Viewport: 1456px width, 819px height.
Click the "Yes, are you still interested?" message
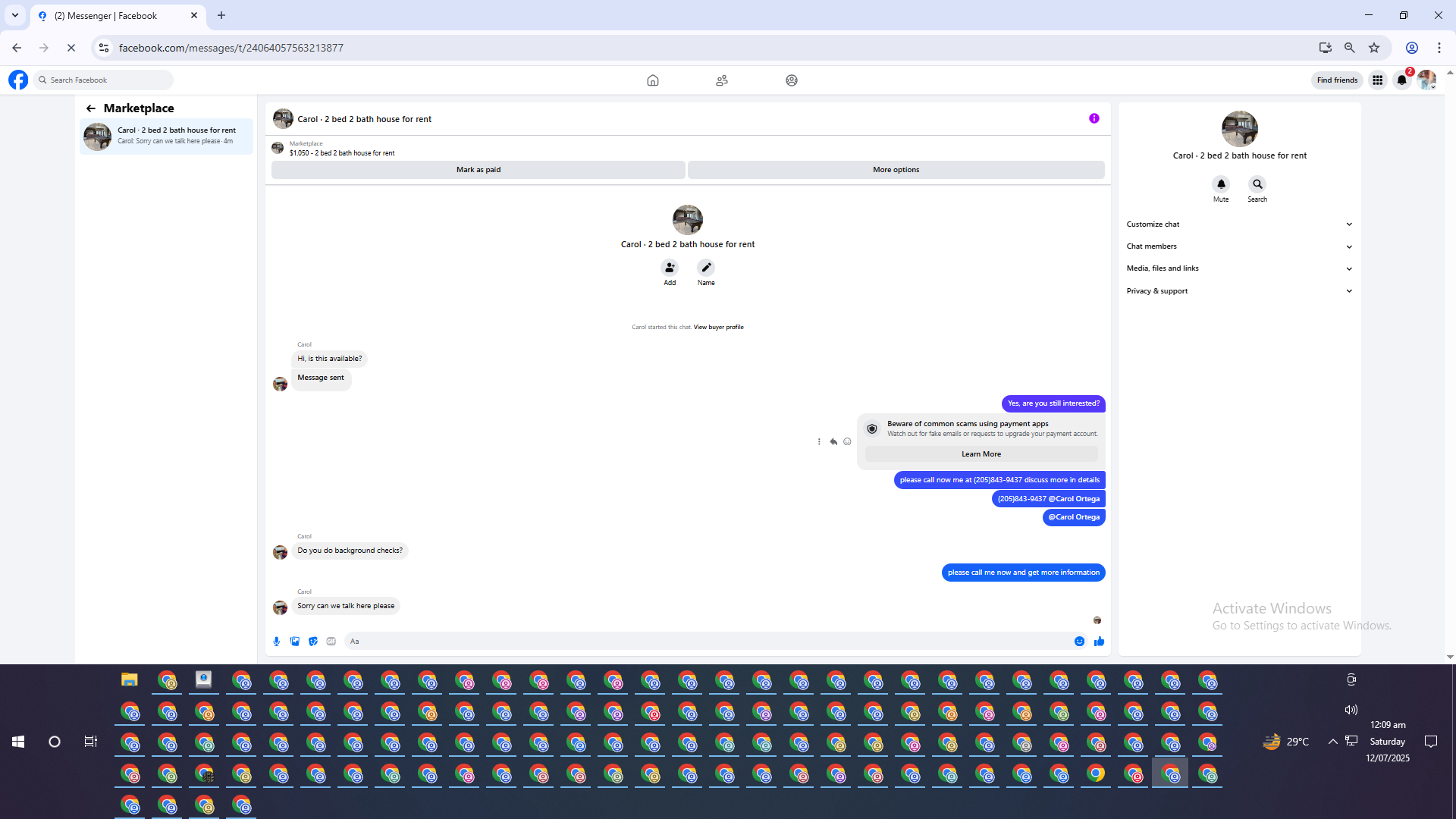point(1053,403)
